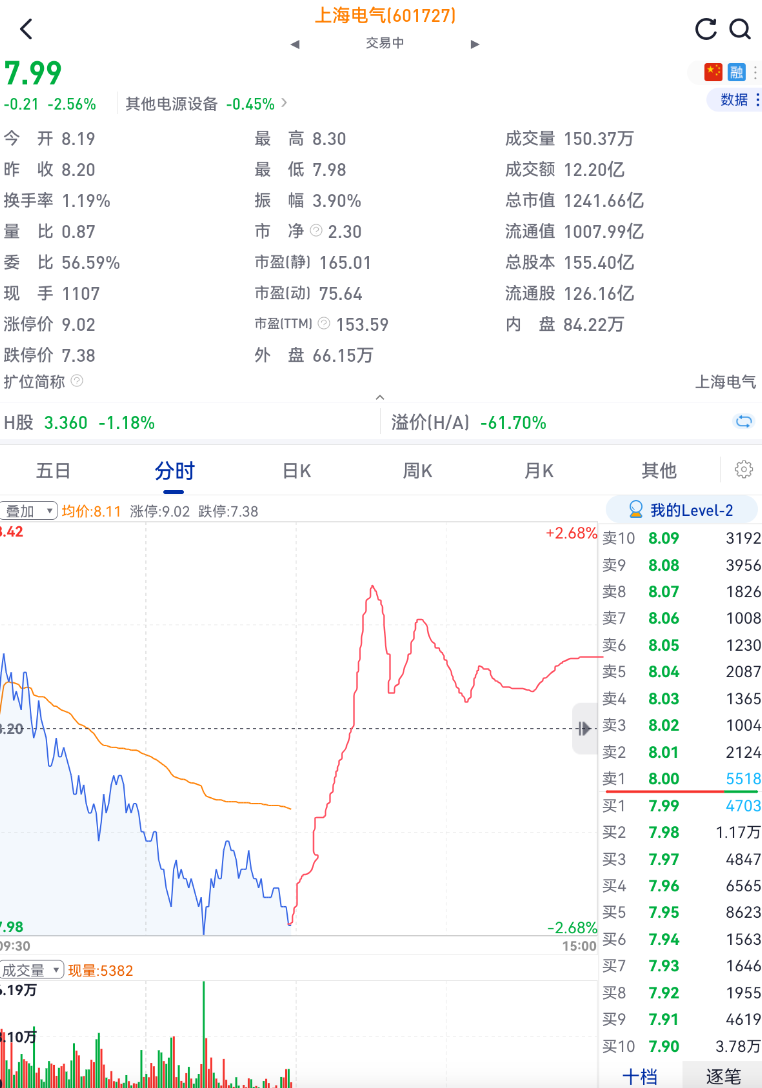Switch to the 日K chart tab
The width and height of the screenshot is (762, 1088).
click(296, 471)
